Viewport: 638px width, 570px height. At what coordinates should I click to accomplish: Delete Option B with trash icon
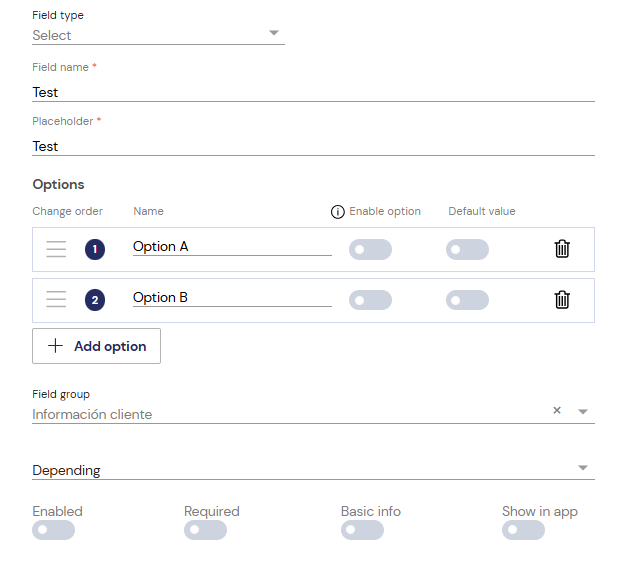click(x=562, y=300)
